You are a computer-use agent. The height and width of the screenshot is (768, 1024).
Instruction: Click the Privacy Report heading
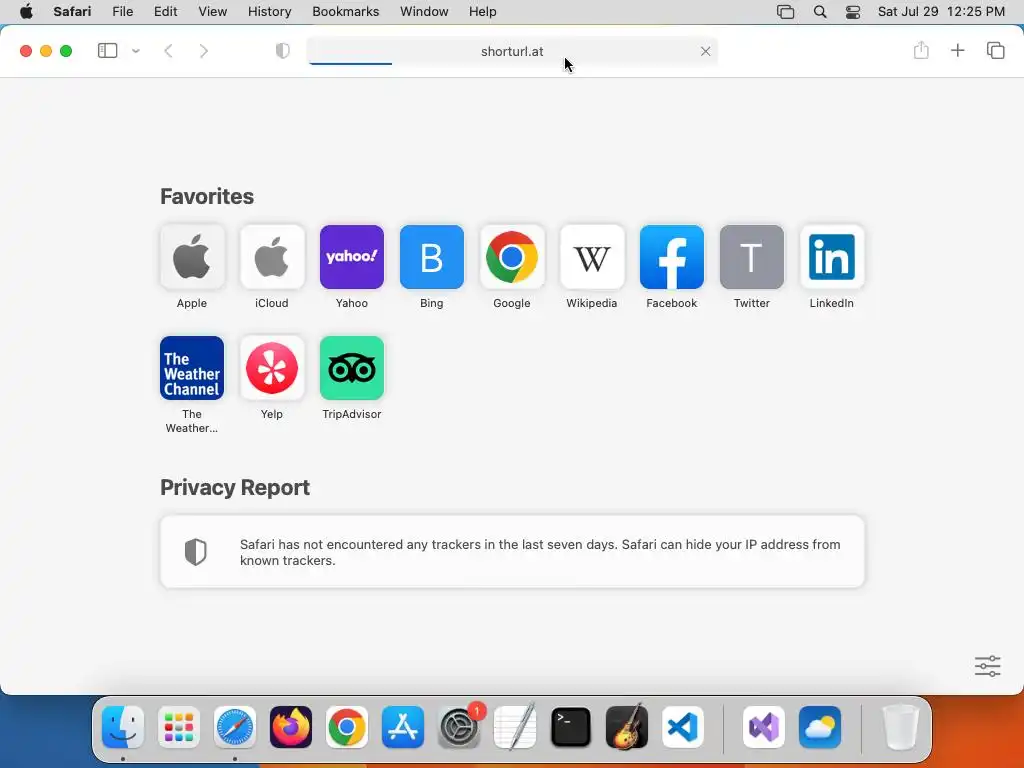[235, 487]
